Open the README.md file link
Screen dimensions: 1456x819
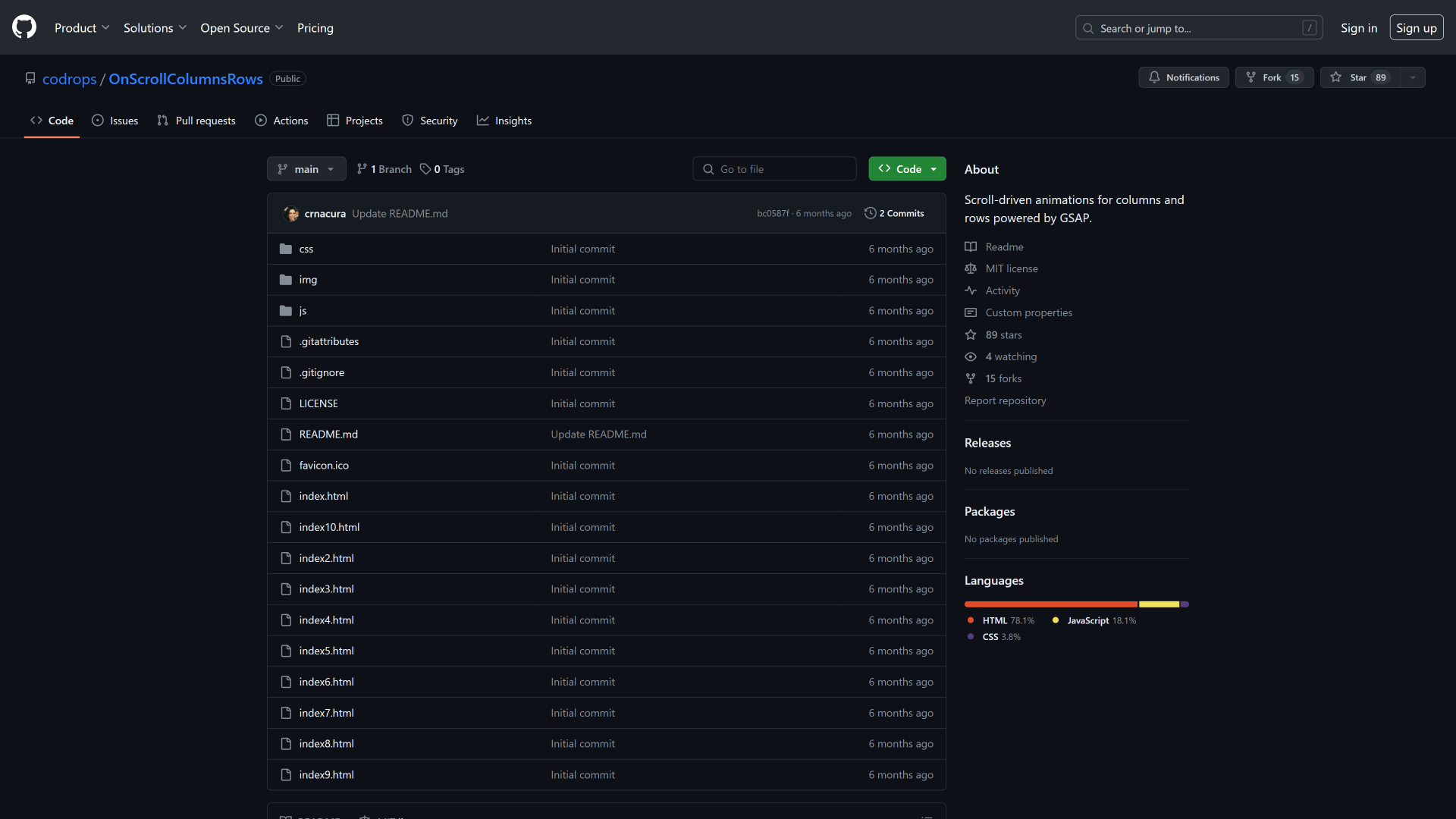pos(328,435)
